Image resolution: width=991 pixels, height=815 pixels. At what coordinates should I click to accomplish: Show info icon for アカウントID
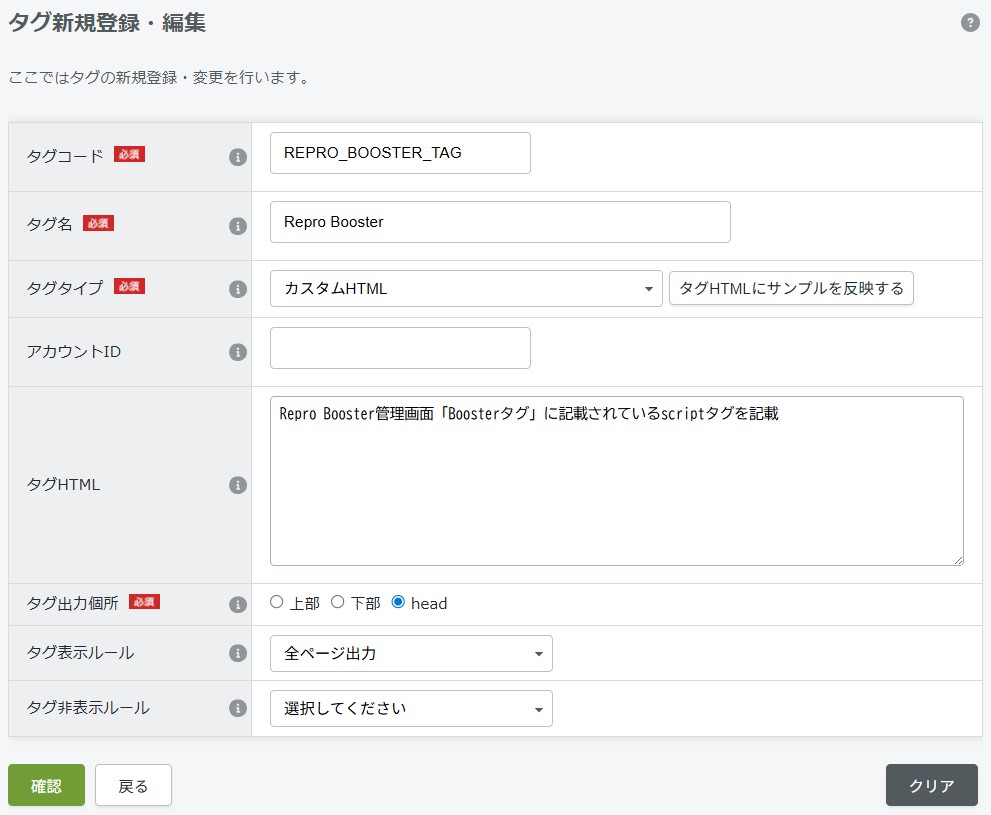tap(238, 353)
